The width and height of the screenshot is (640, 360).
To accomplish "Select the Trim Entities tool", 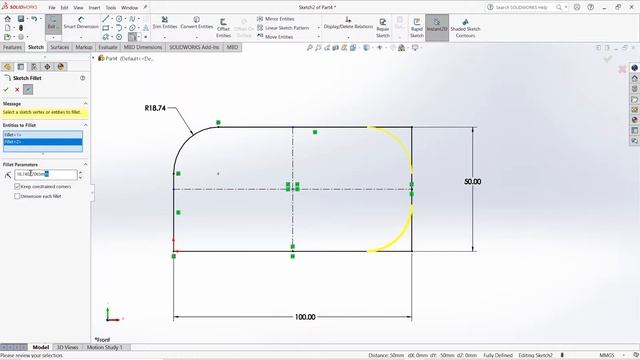I will (165, 23).
